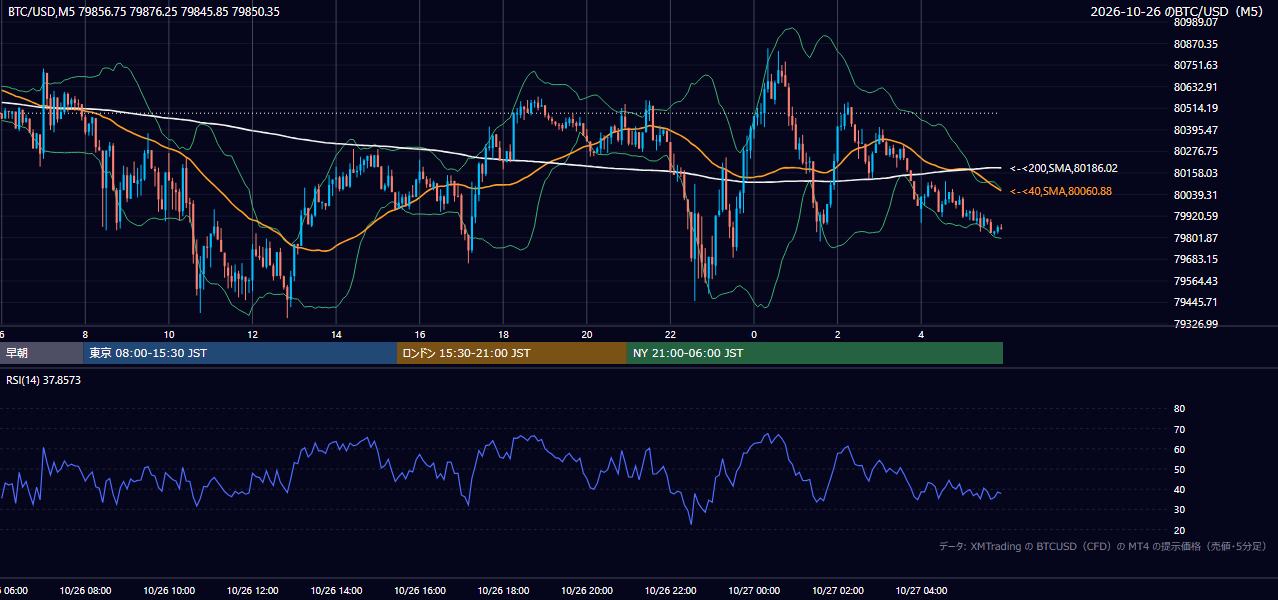Viewport: 1278px width, 600px height.
Task: Click the RSI 70 level axis label
Action: point(1179,429)
